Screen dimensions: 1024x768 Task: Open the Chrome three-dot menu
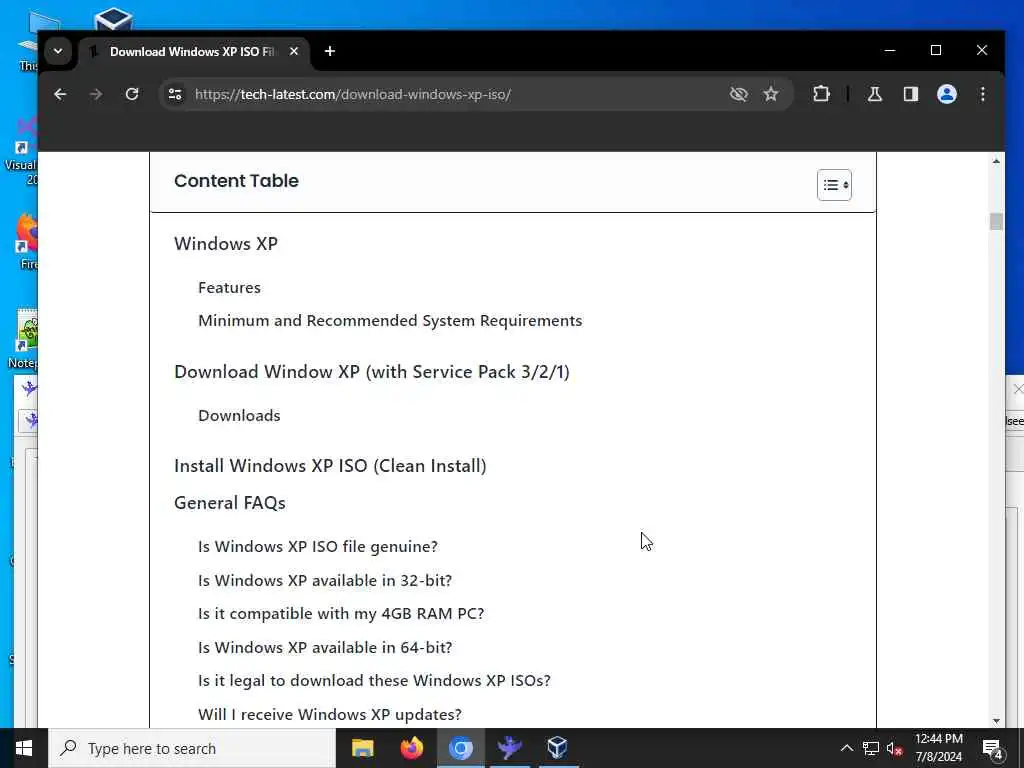pos(982,94)
